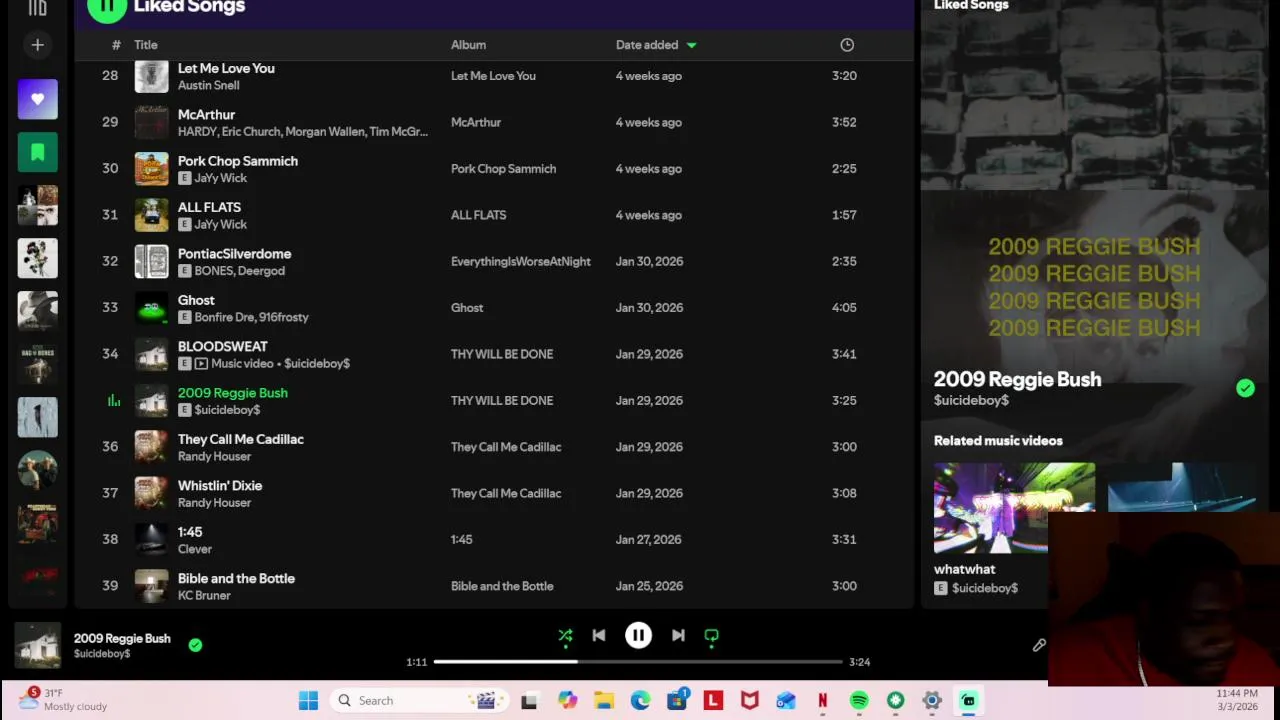Screen dimensions: 1280x720
Task: Toggle the green saved check in the right panel
Action: point(1245,388)
